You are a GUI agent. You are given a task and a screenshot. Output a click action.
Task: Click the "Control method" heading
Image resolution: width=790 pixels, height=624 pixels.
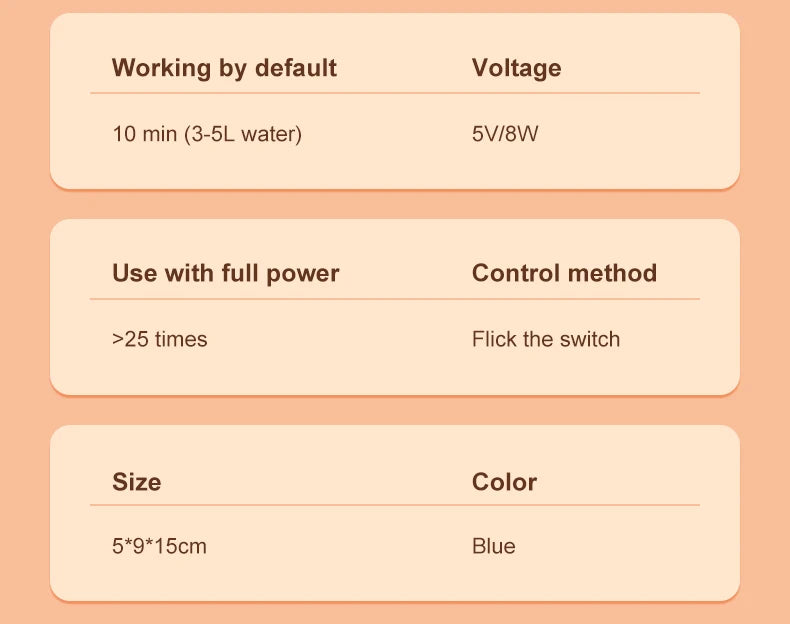click(x=564, y=273)
